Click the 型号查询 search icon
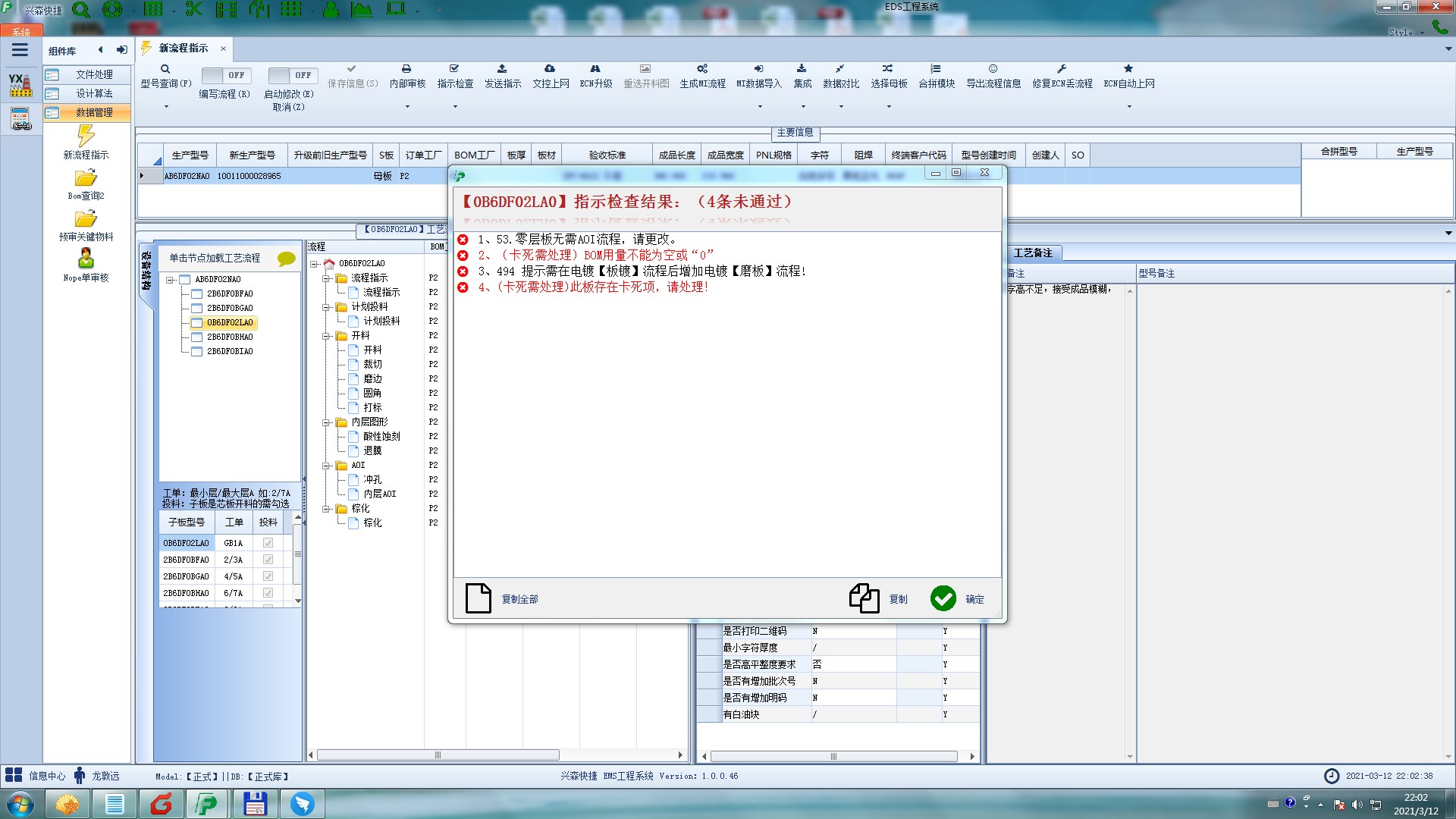Viewport: 1456px width, 819px height. pos(165,69)
